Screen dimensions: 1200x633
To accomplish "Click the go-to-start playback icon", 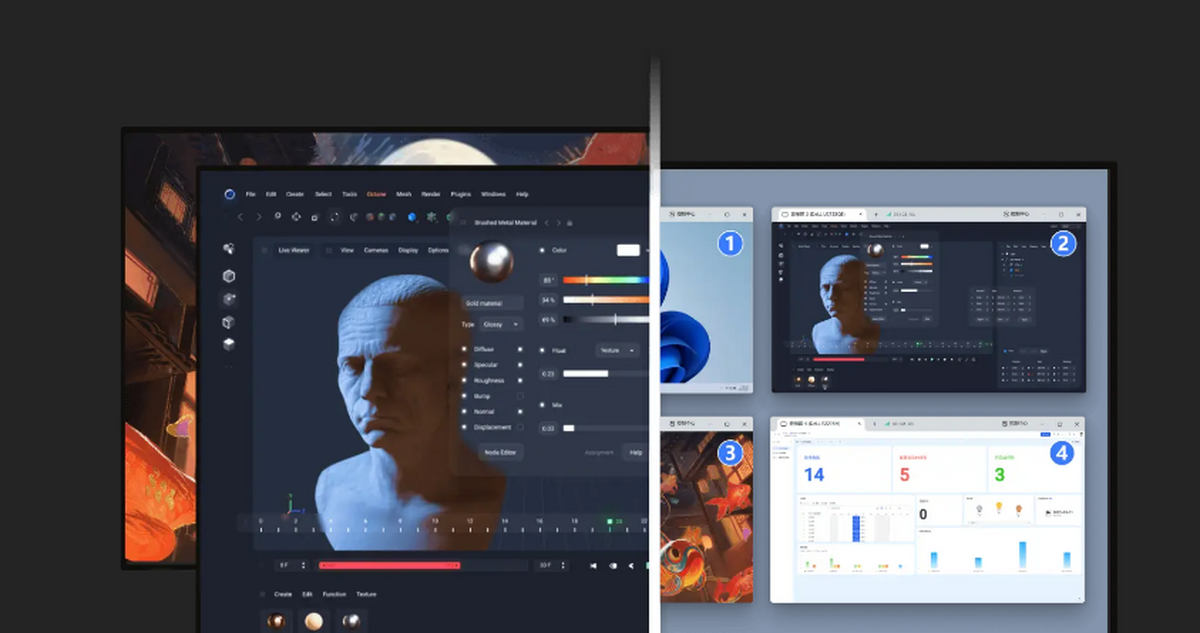I will click(593, 566).
